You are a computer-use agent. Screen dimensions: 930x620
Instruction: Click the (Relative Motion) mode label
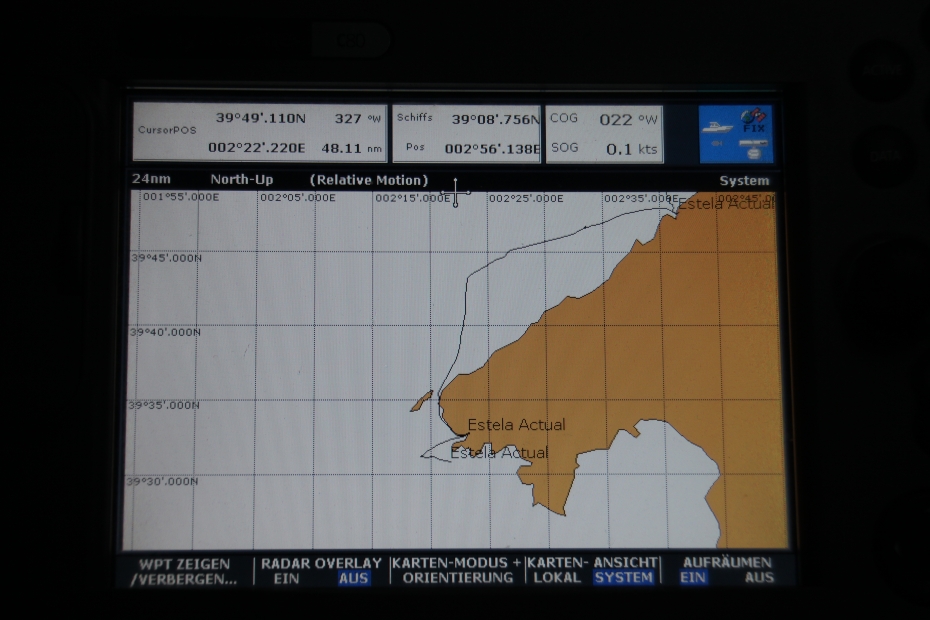coord(368,180)
